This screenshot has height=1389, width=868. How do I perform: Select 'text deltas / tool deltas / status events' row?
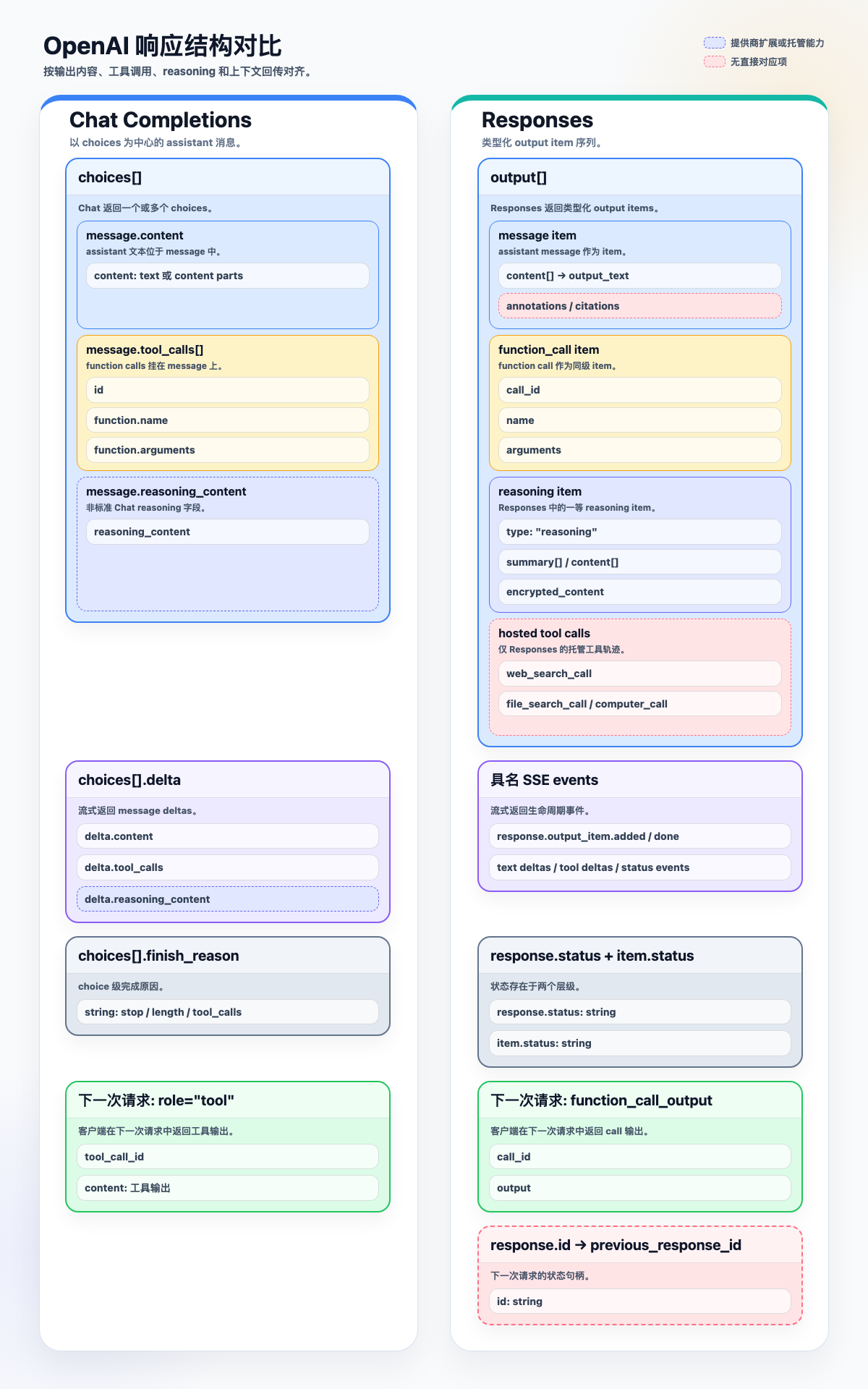tap(640, 867)
